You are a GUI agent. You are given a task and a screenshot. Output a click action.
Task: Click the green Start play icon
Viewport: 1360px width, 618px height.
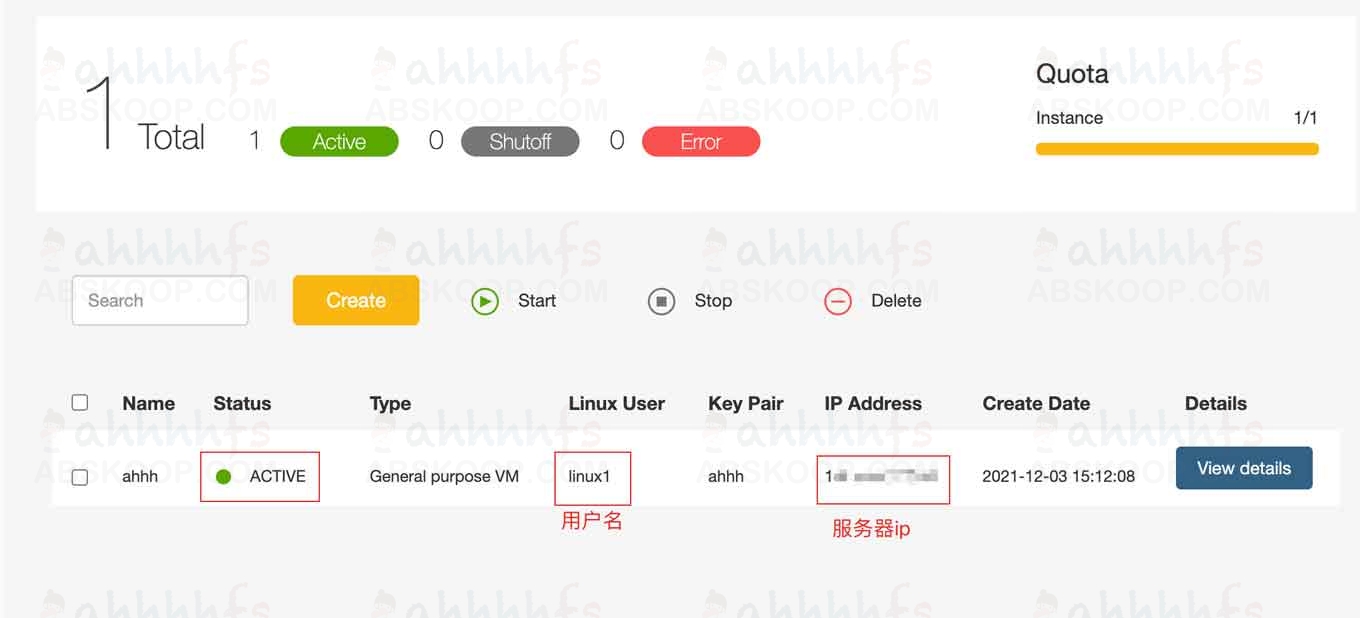pyautogui.click(x=485, y=301)
